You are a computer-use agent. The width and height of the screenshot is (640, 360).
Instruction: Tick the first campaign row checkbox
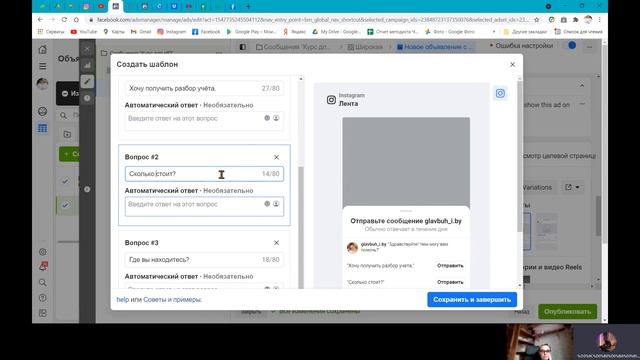pyautogui.click(x=65, y=181)
